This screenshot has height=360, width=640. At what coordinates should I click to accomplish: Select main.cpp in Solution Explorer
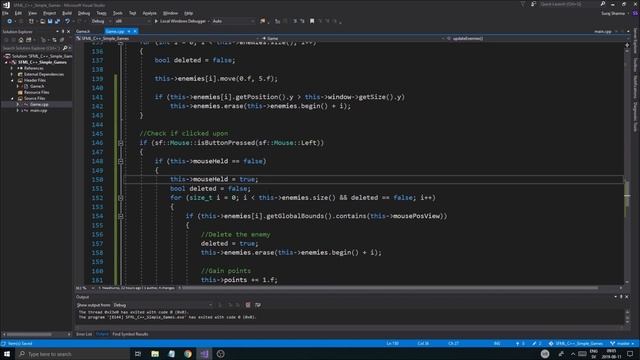[x=38, y=110]
